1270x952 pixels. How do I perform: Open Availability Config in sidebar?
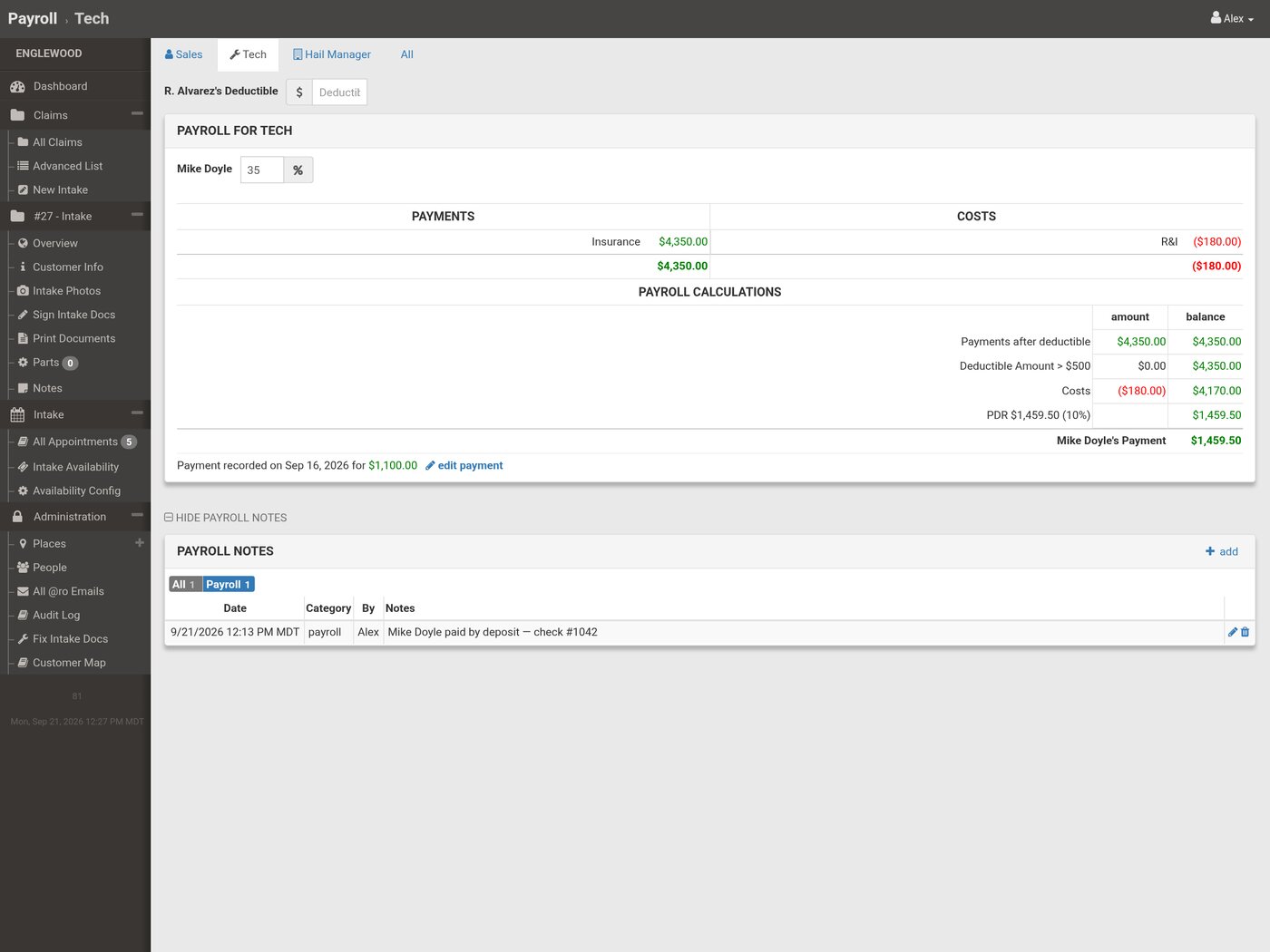click(x=76, y=491)
